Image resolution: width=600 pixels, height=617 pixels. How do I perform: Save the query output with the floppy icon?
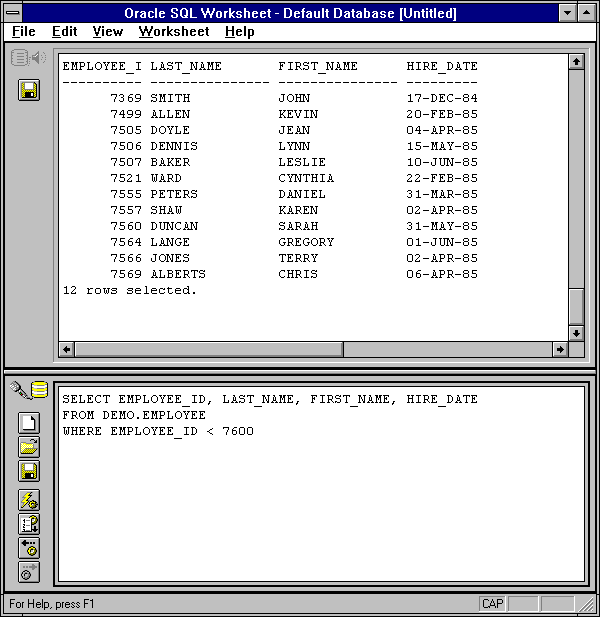(29, 91)
